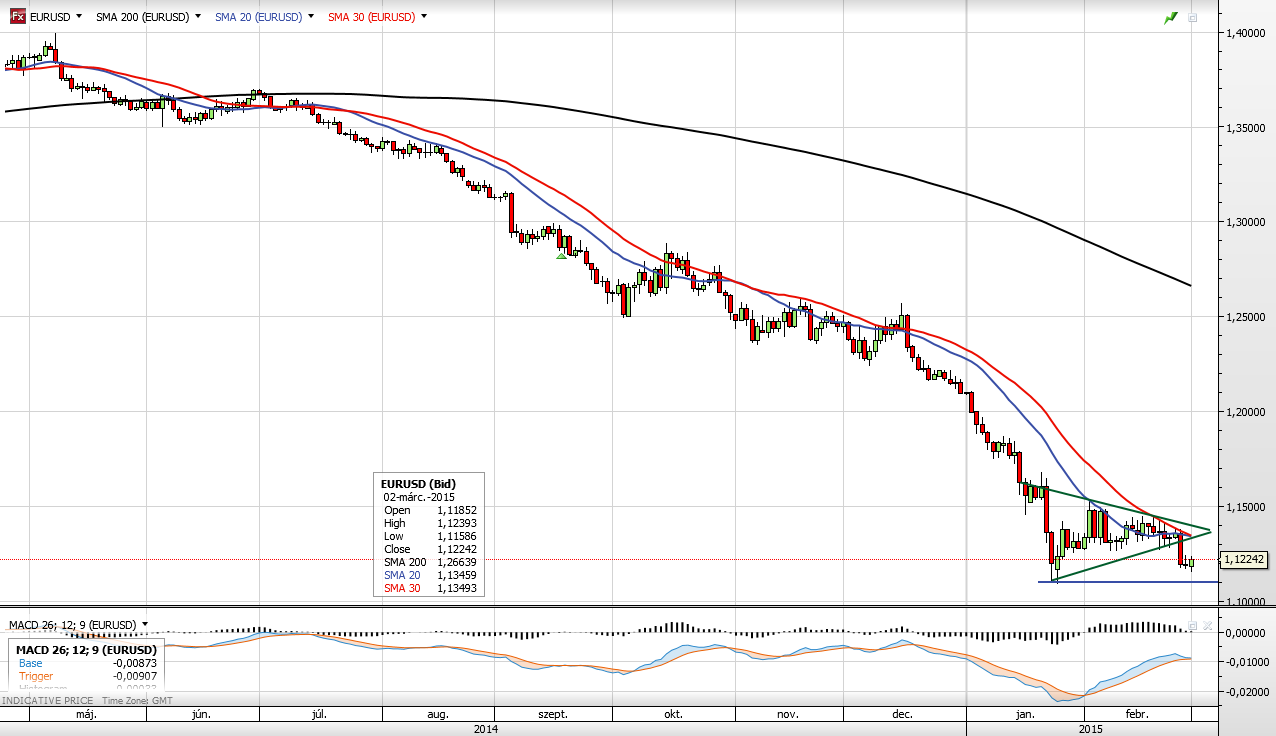1276x736 pixels.
Task: Click the -0,01000 MACD axis label
Action: (x=1247, y=663)
